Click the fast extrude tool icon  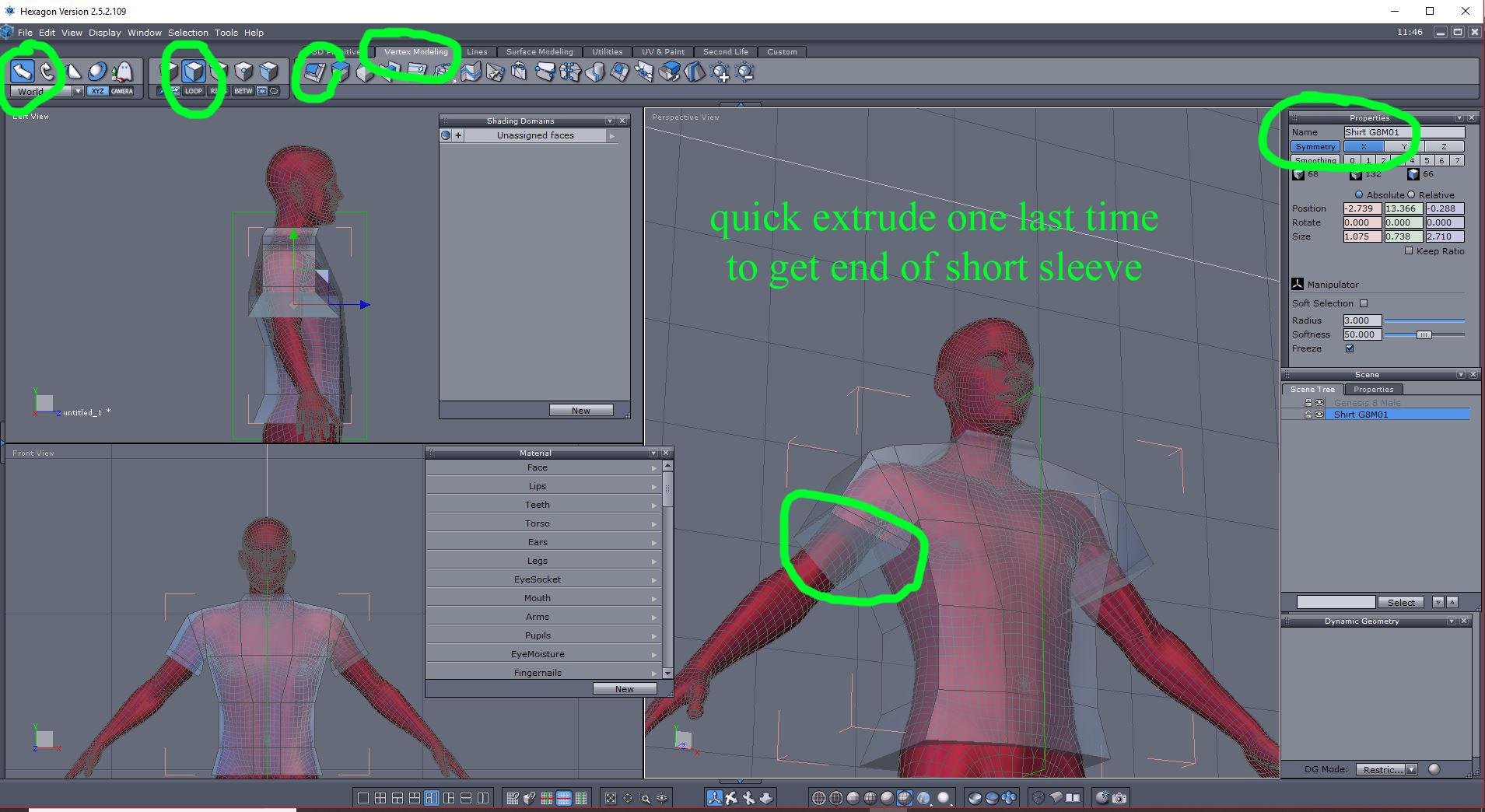coord(314,72)
